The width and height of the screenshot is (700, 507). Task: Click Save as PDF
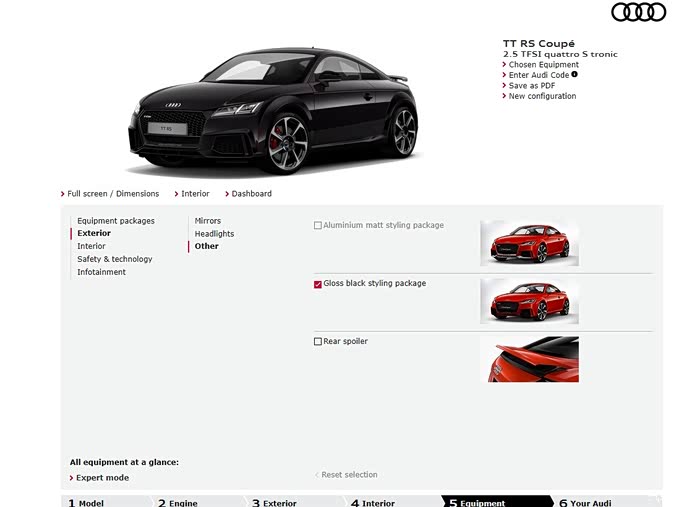pos(532,86)
